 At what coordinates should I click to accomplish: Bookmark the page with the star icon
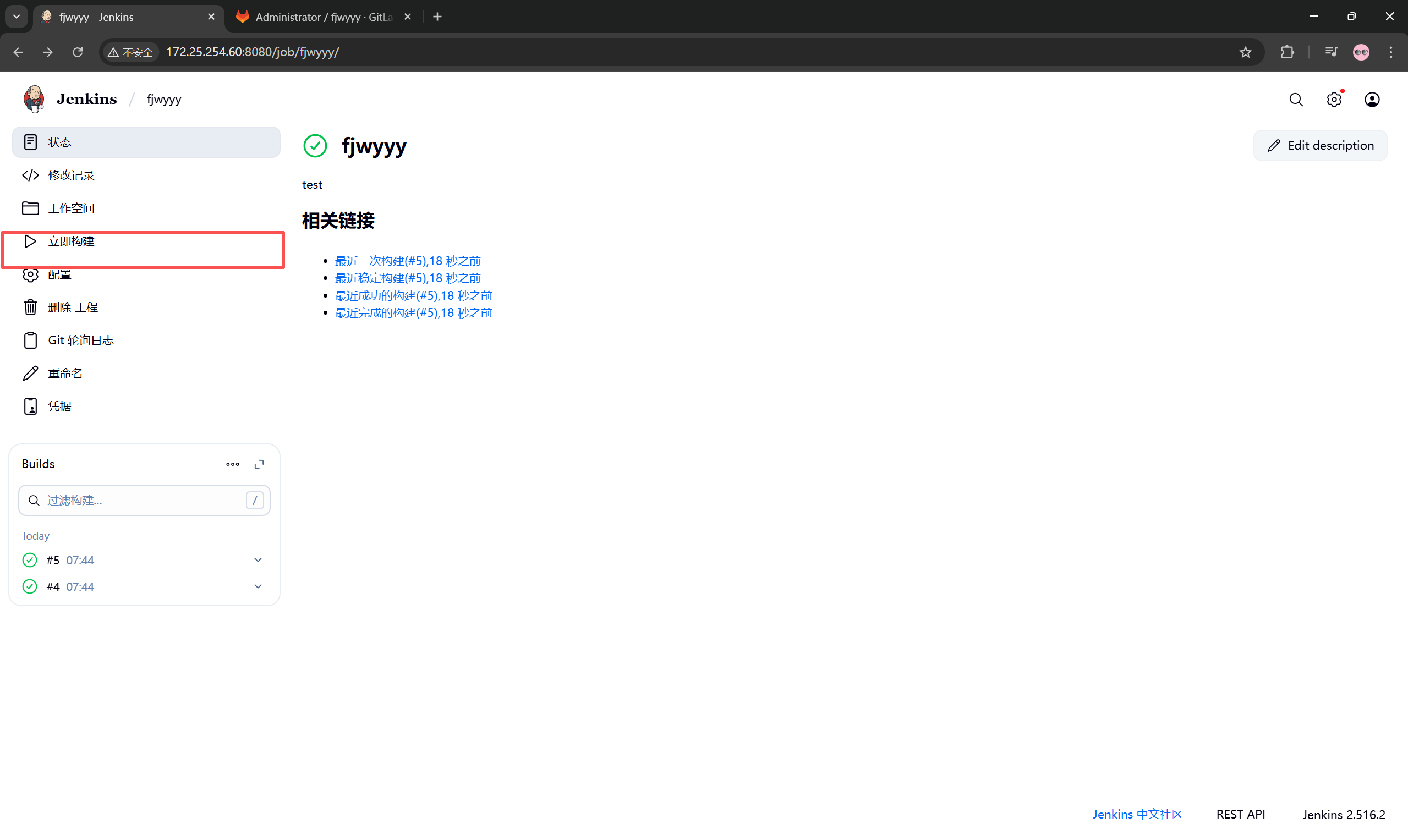point(1245,52)
